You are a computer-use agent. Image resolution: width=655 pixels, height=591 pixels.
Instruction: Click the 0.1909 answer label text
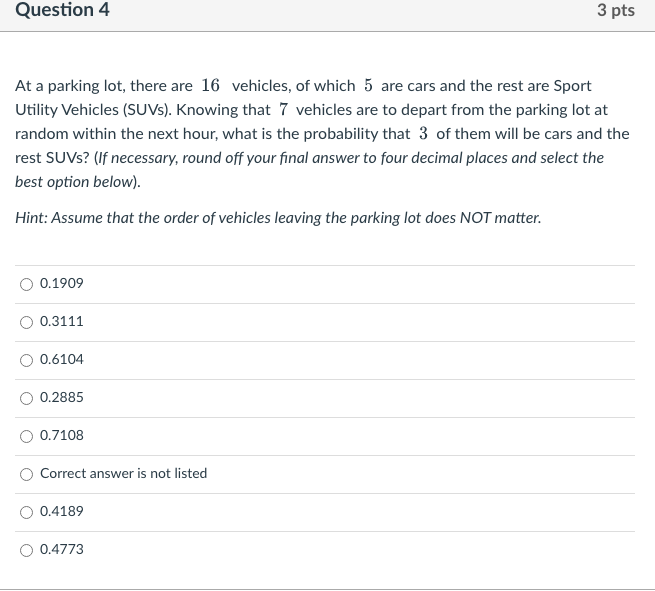coord(62,283)
